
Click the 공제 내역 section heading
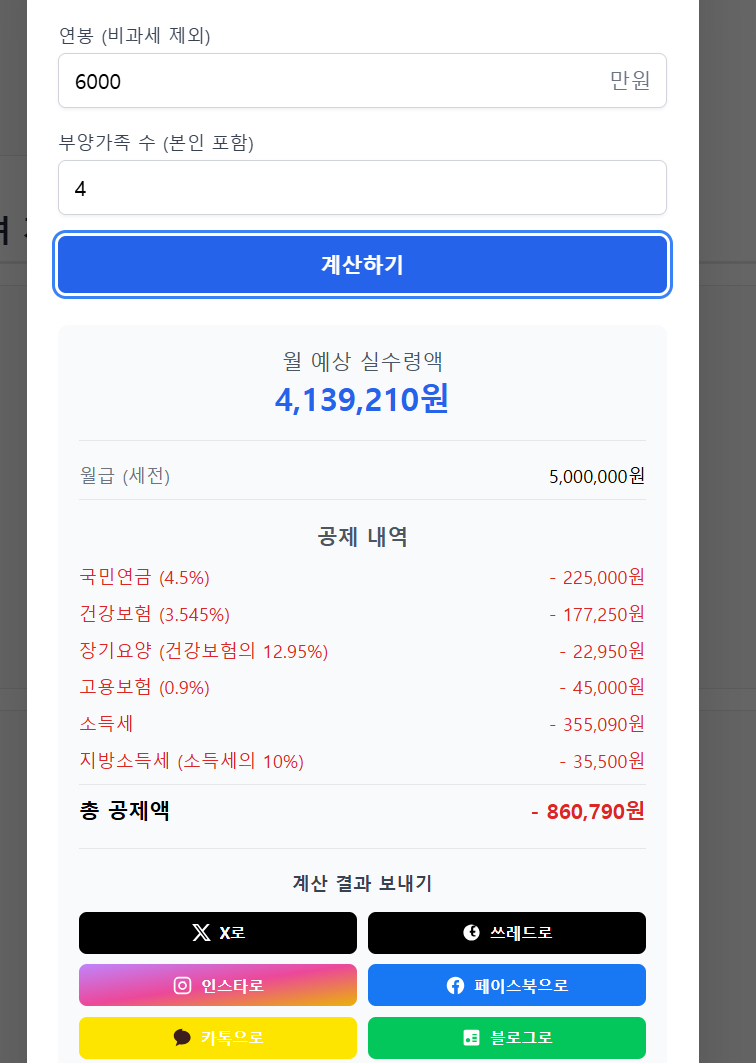point(362,537)
